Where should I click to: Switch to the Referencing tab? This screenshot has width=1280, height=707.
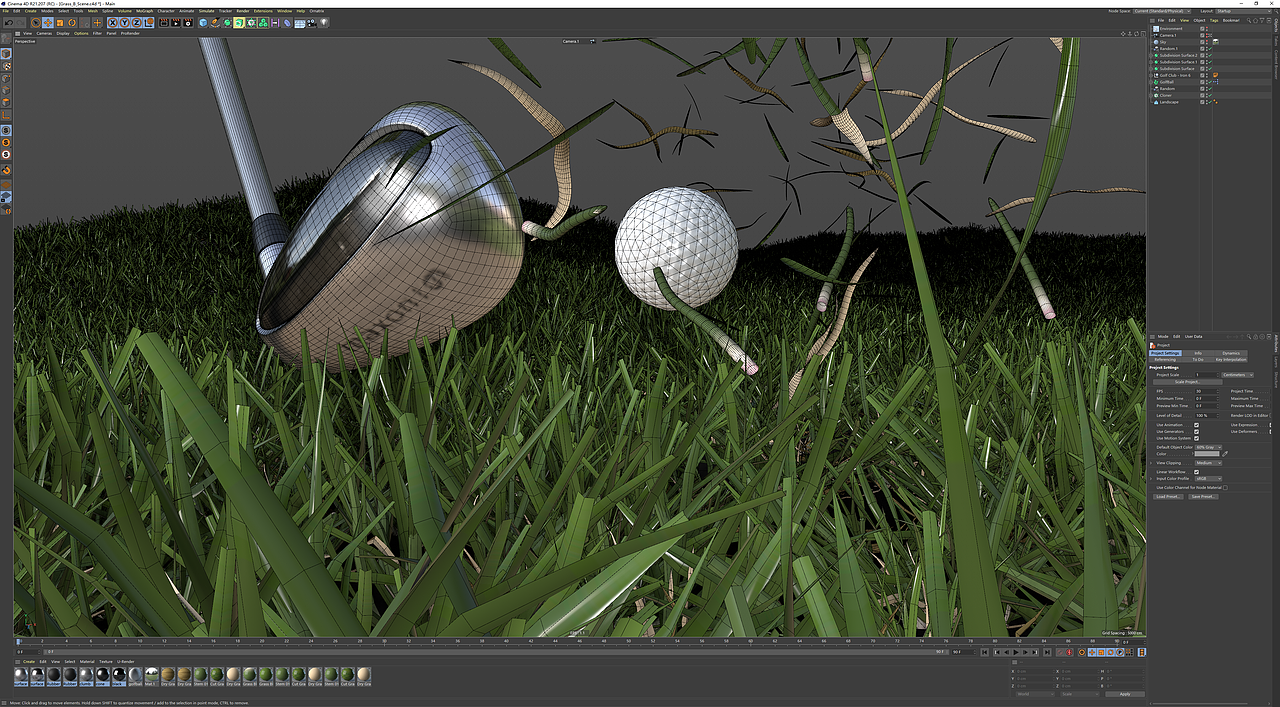pyautogui.click(x=1165, y=360)
